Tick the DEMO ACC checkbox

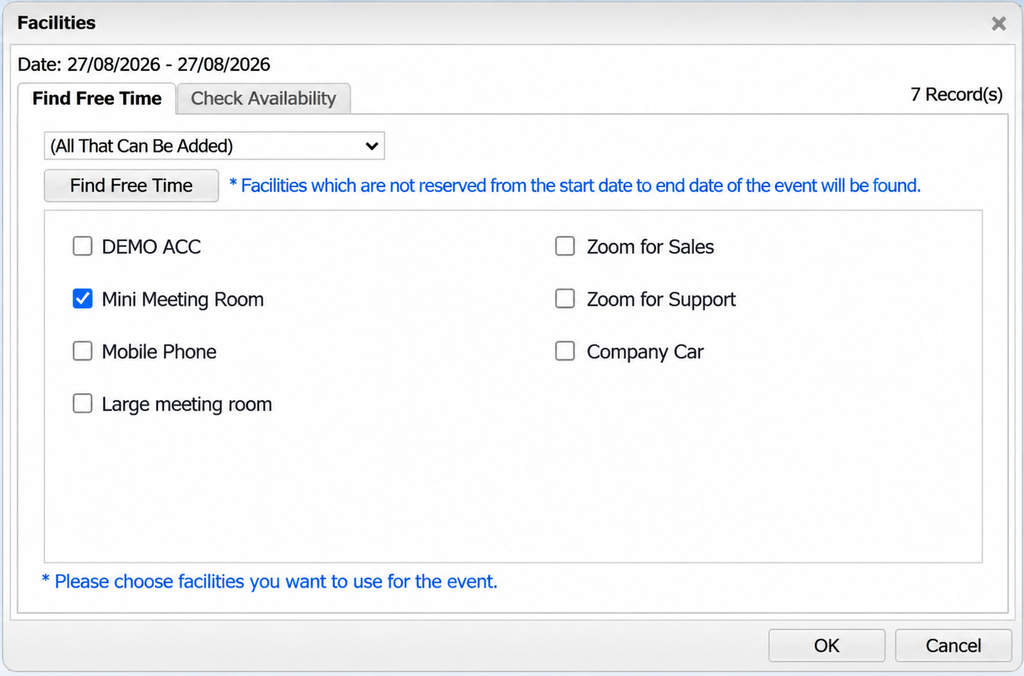82,246
